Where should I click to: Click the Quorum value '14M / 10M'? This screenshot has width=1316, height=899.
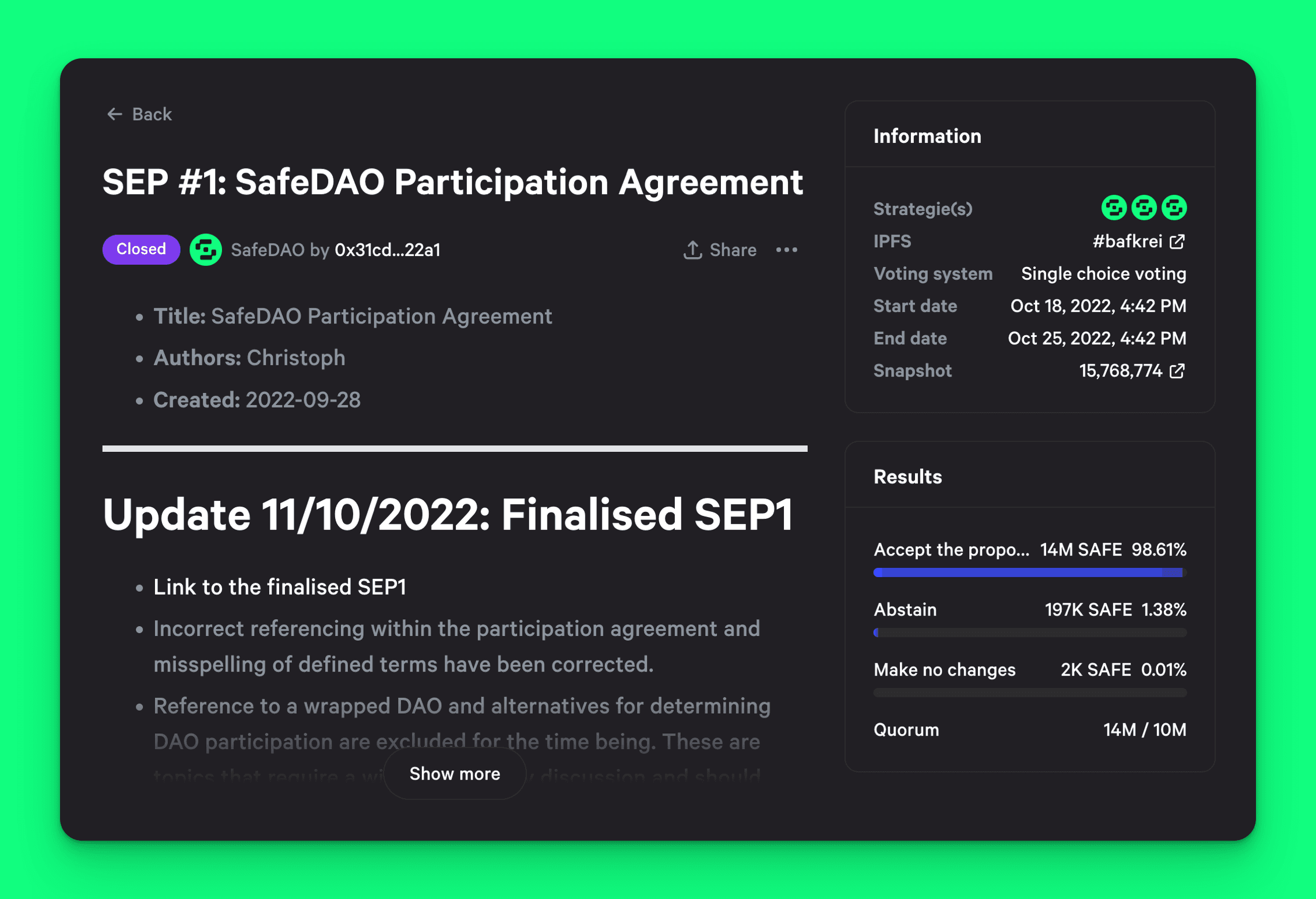[x=1145, y=730]
